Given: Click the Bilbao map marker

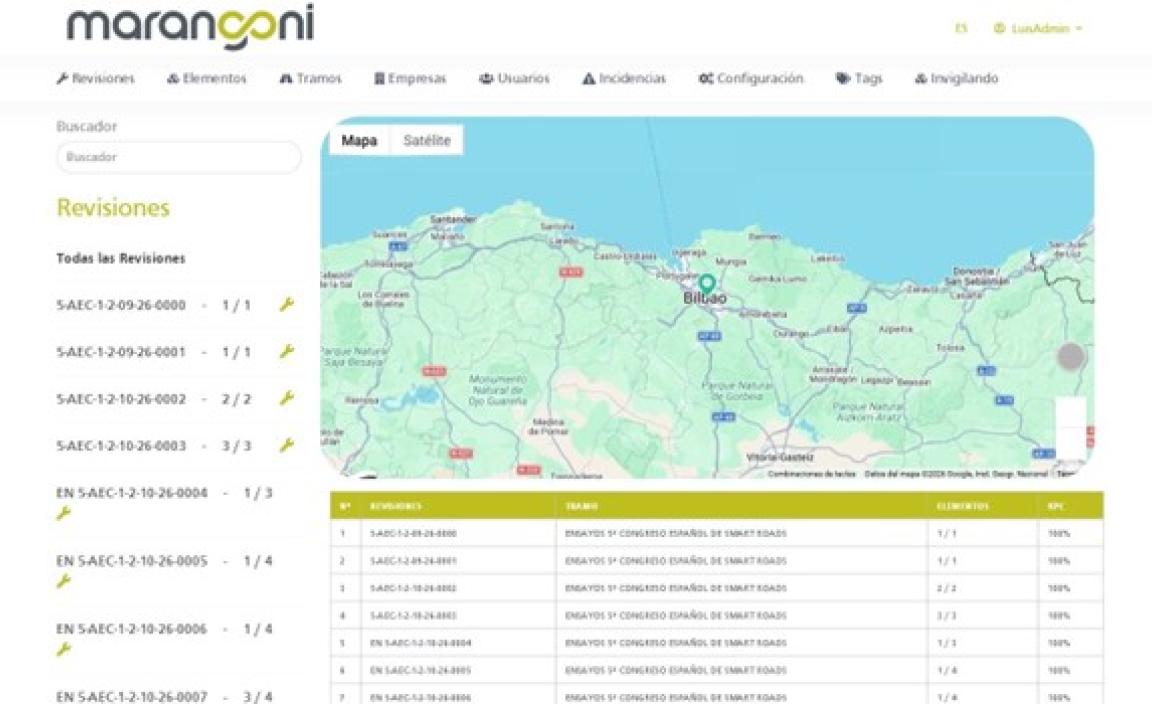Looking at the screenshot, I should click(707, 284).
